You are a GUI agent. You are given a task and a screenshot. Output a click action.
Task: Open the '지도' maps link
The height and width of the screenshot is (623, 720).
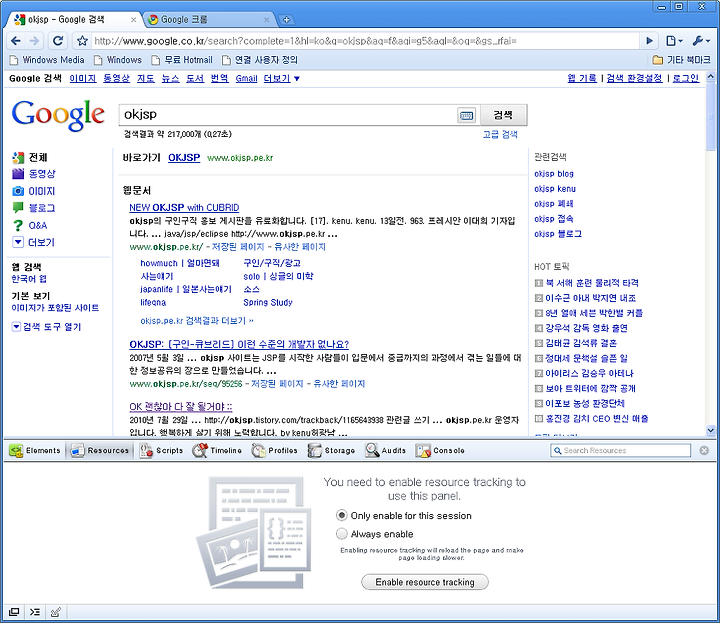(x=146, y=79)
